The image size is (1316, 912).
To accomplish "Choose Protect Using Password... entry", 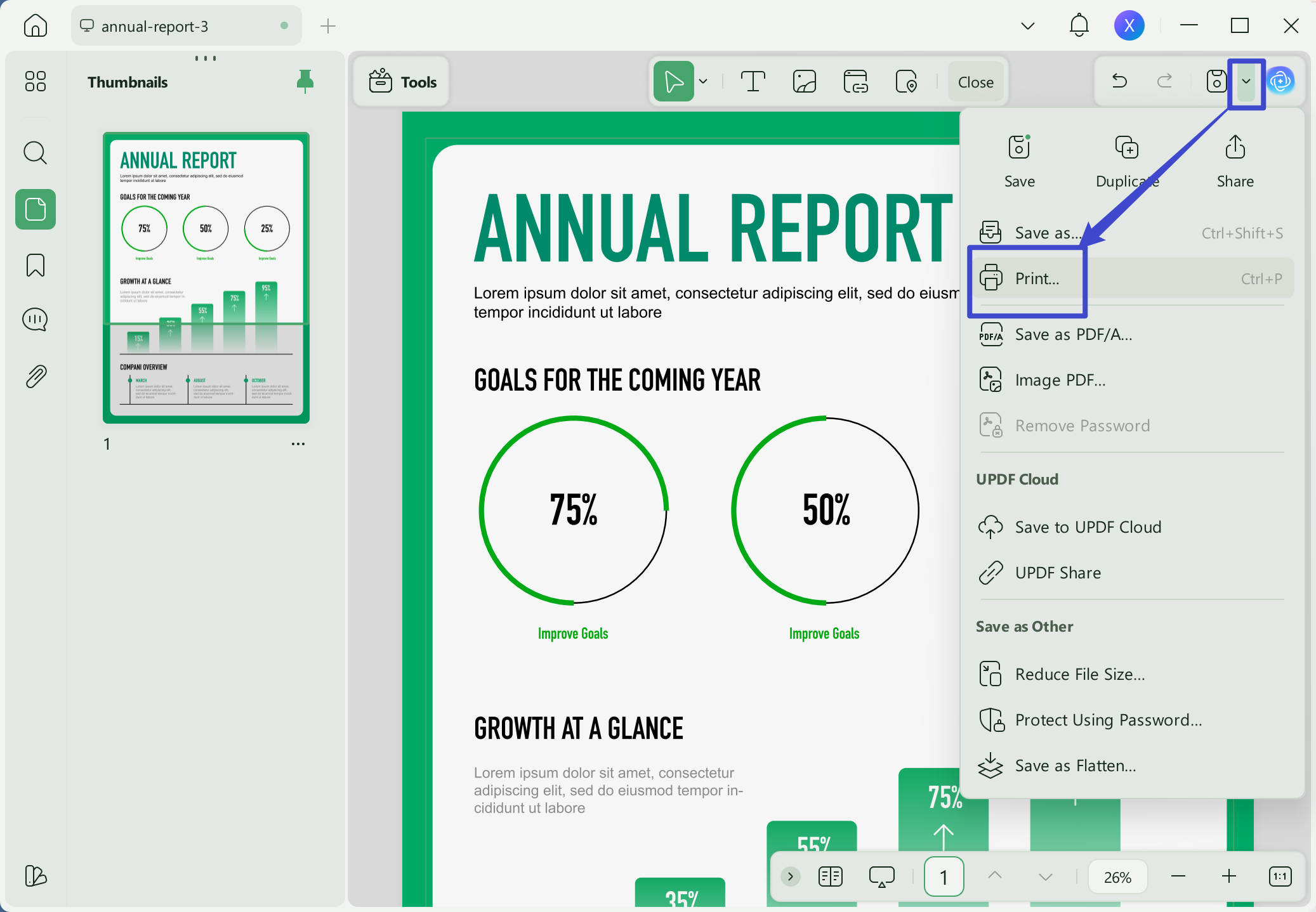I will point(1132,720).
